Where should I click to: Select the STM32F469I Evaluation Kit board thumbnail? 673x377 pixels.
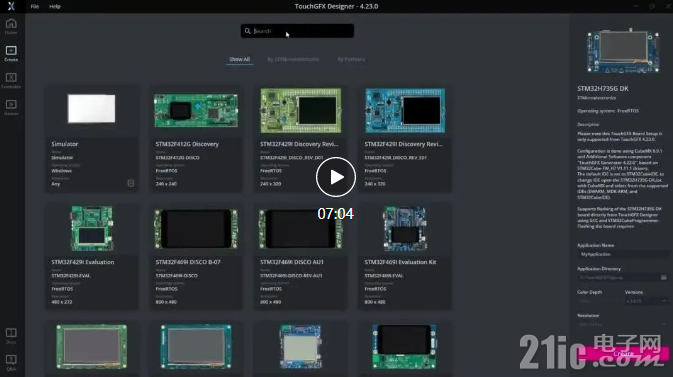pyautogui.click(x=405, y=228)
